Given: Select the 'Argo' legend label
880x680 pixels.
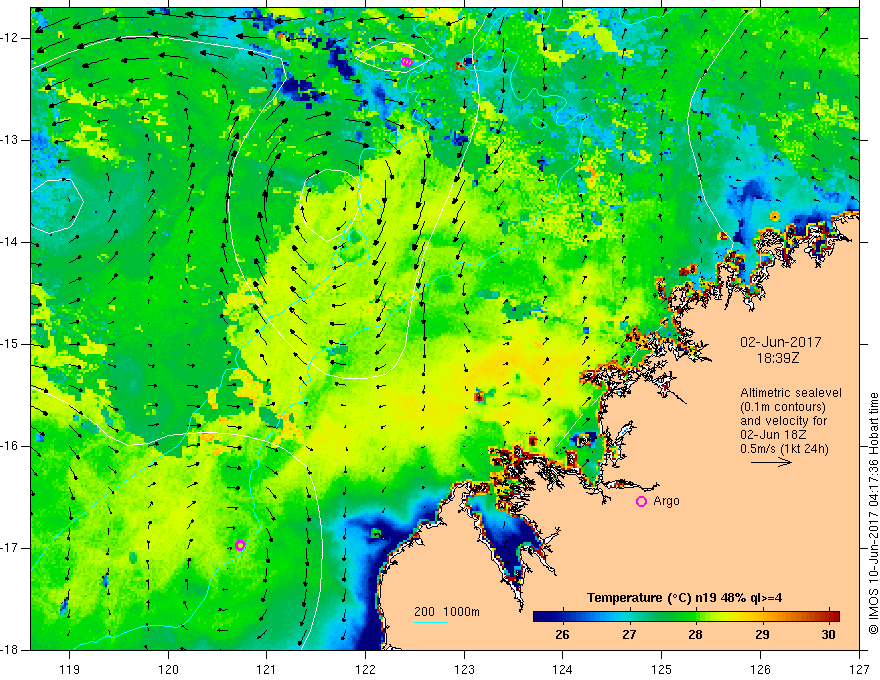Looking at the screenshot, I should click(666, 501).
